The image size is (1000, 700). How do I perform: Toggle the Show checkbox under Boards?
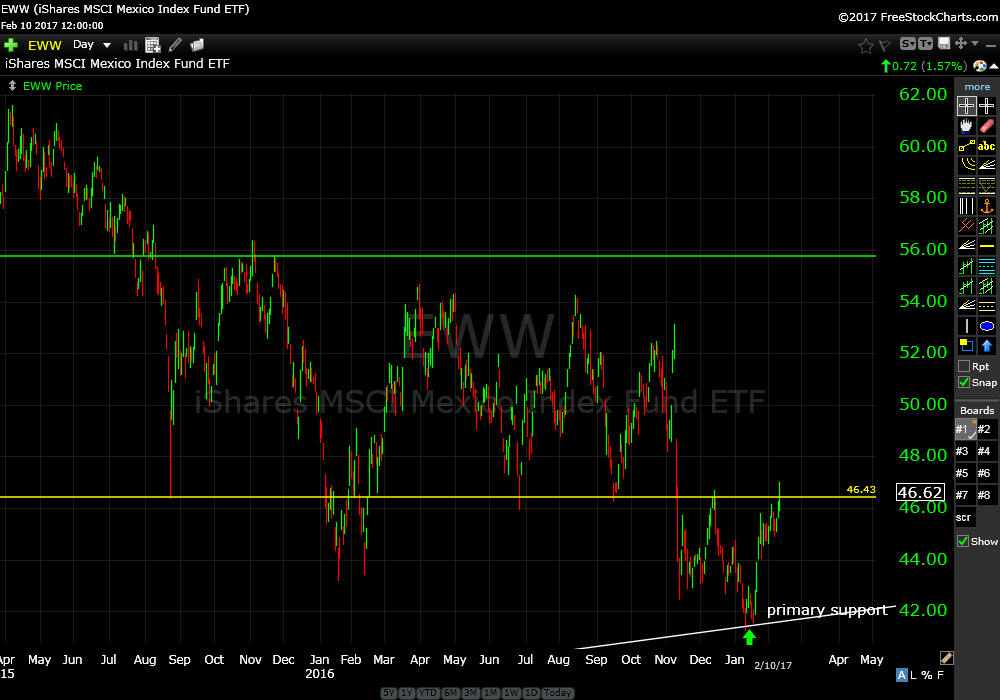(x=964, y=541)
